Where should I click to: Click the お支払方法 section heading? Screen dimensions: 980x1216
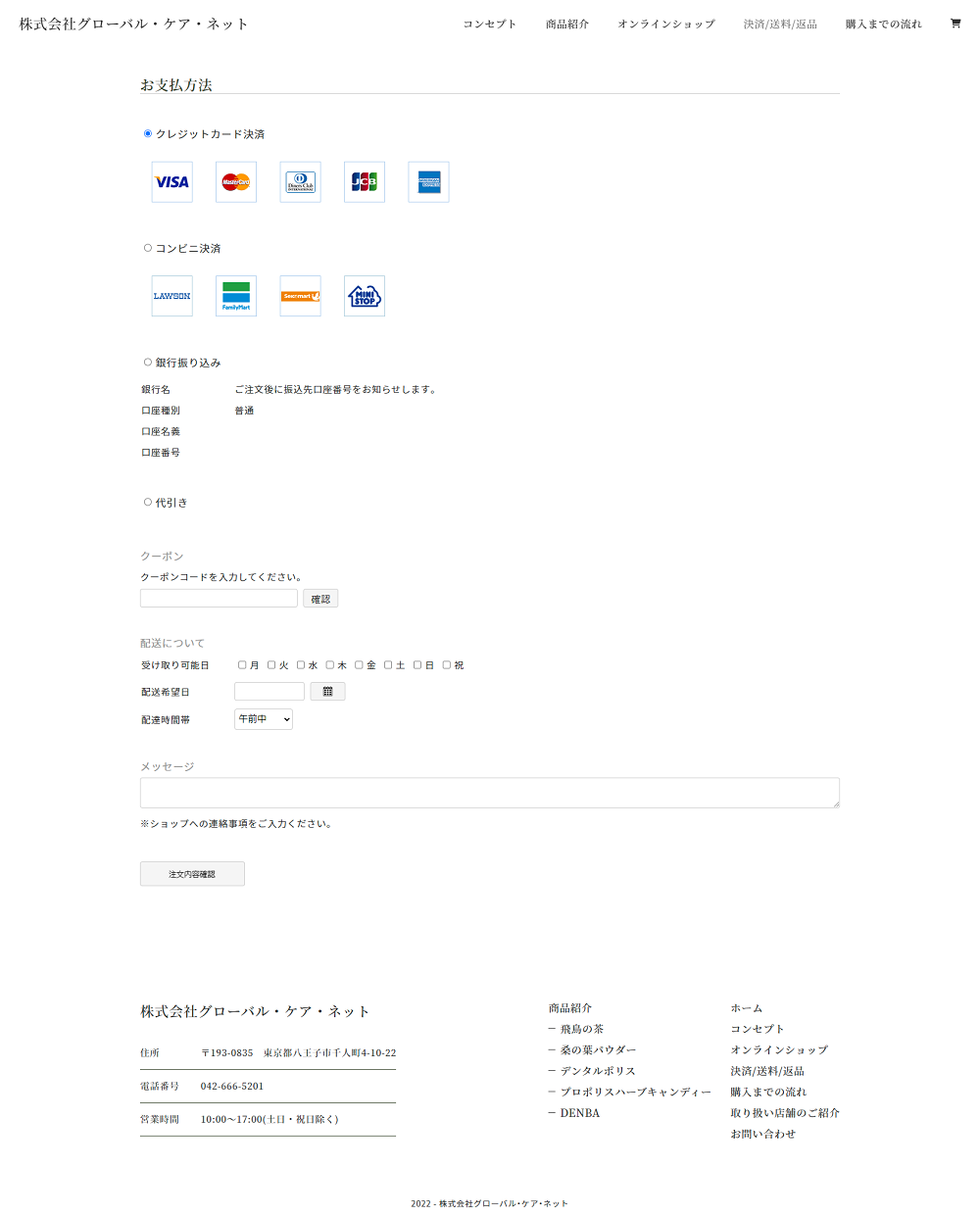[176, 85]
